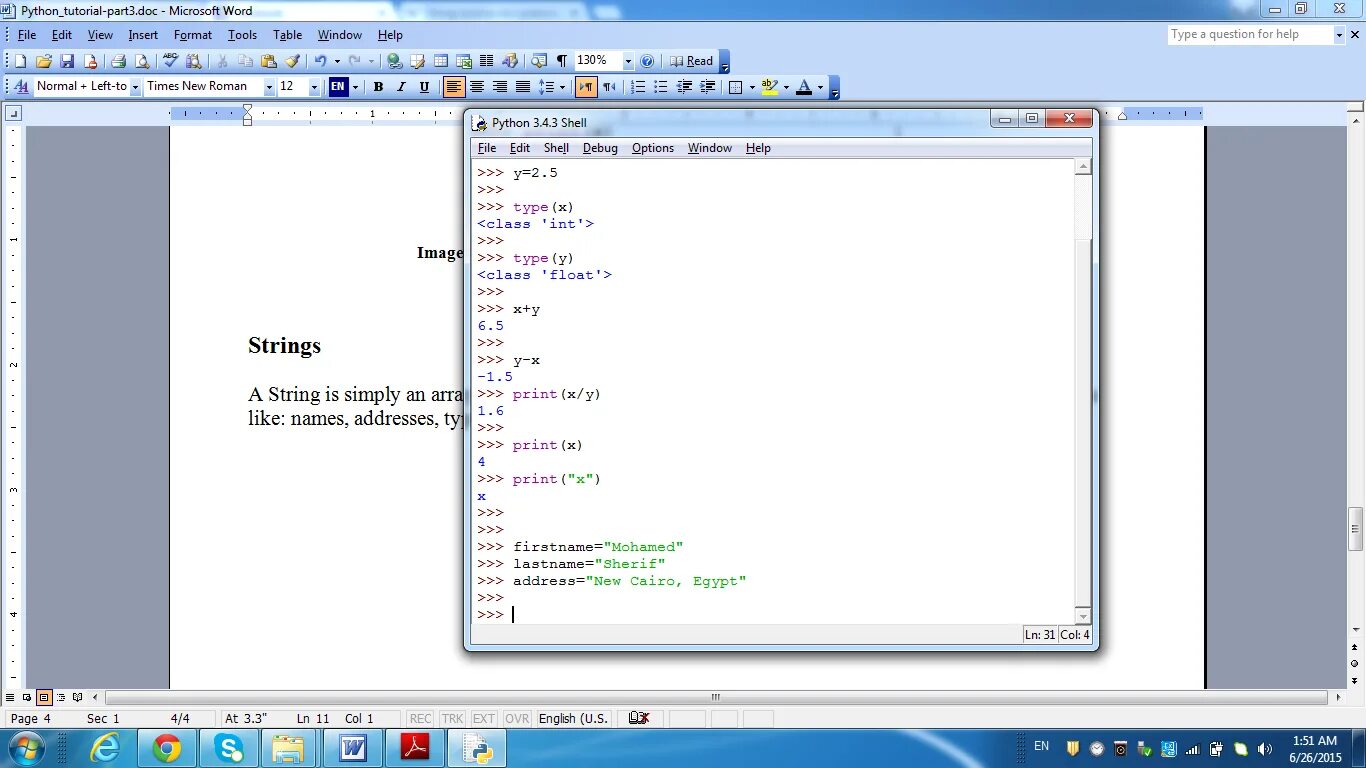Toggle italic formatting

click(x=401, y=87)
